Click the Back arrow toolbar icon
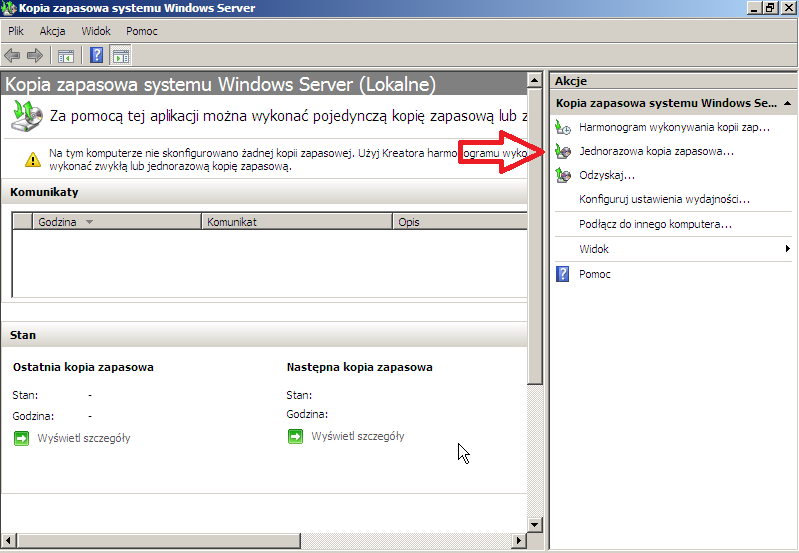 click(12, 55)
